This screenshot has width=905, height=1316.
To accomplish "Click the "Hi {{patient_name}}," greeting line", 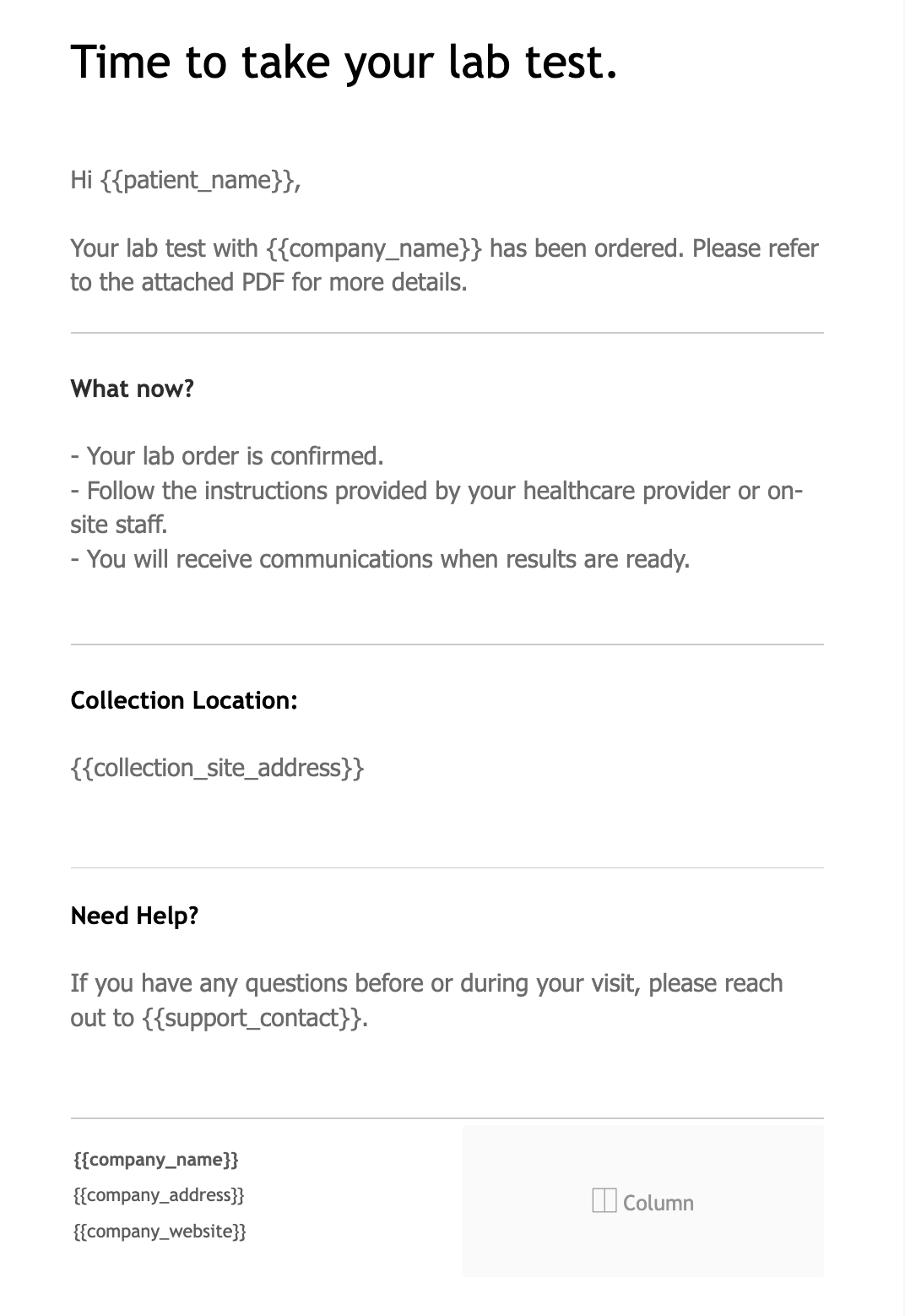I will tap(186, 180).
